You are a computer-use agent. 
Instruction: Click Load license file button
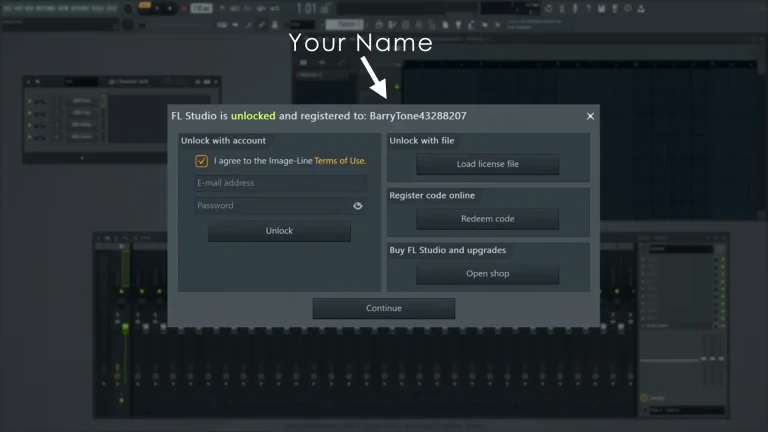pyautogui.click(x=487, y=164)
